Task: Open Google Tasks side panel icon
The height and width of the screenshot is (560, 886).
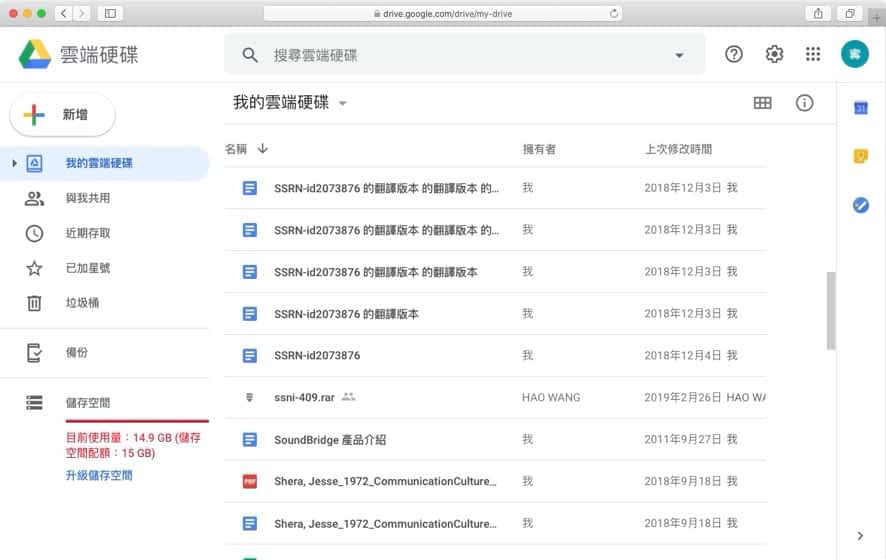Action: point(860,205)
